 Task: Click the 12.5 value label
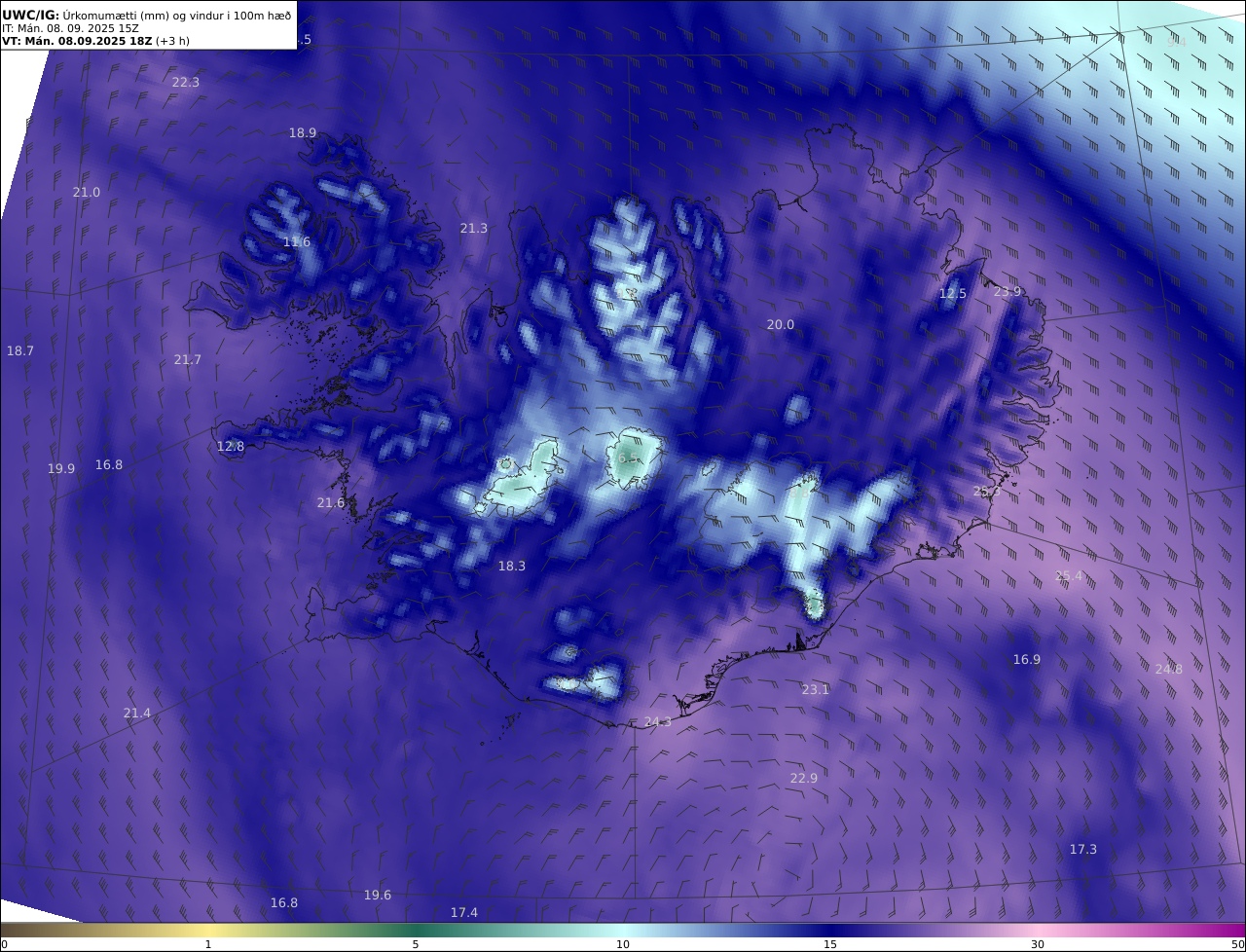[x=953, y=294]
